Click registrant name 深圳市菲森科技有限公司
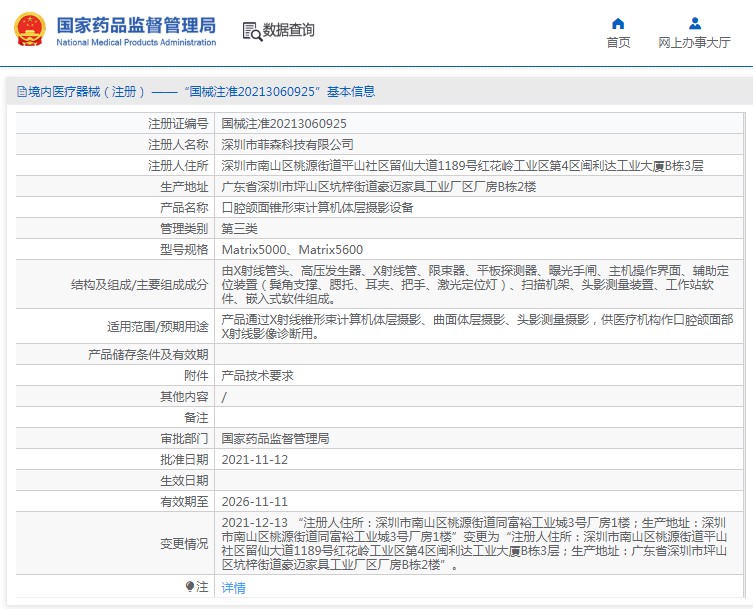The height and width of the screenshot is (609, 753). (287, 145)
